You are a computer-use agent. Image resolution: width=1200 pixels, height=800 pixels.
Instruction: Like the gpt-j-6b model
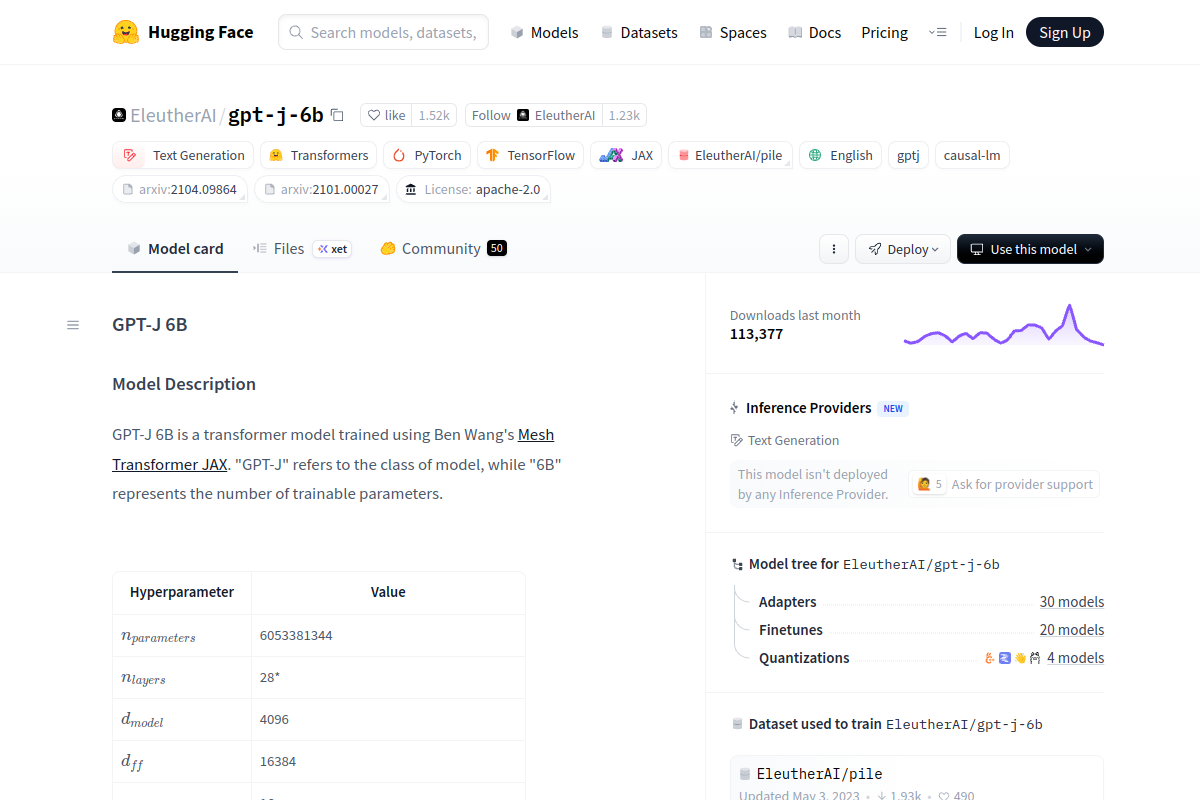pyautogui.click(x=386, y=115)
